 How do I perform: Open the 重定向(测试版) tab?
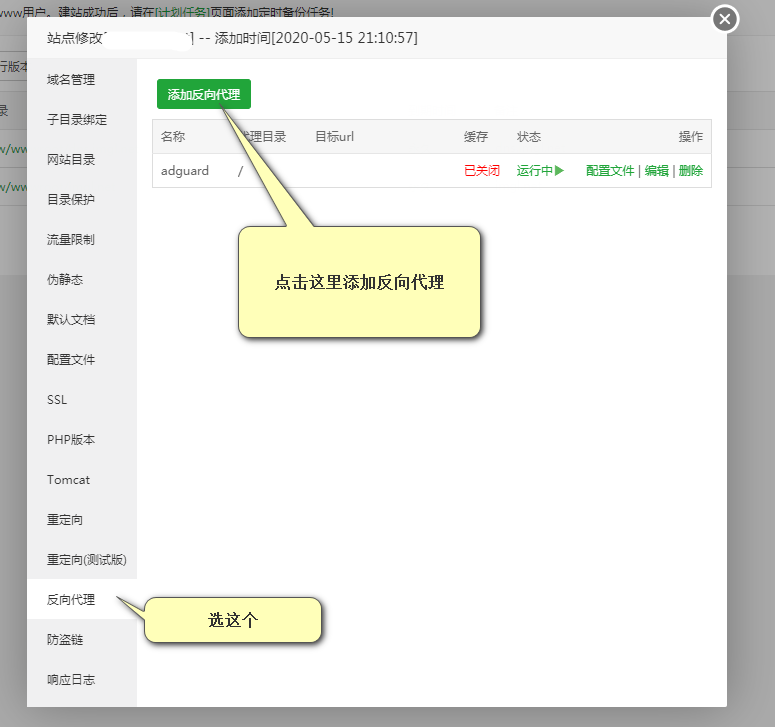[x=87, y=560]
